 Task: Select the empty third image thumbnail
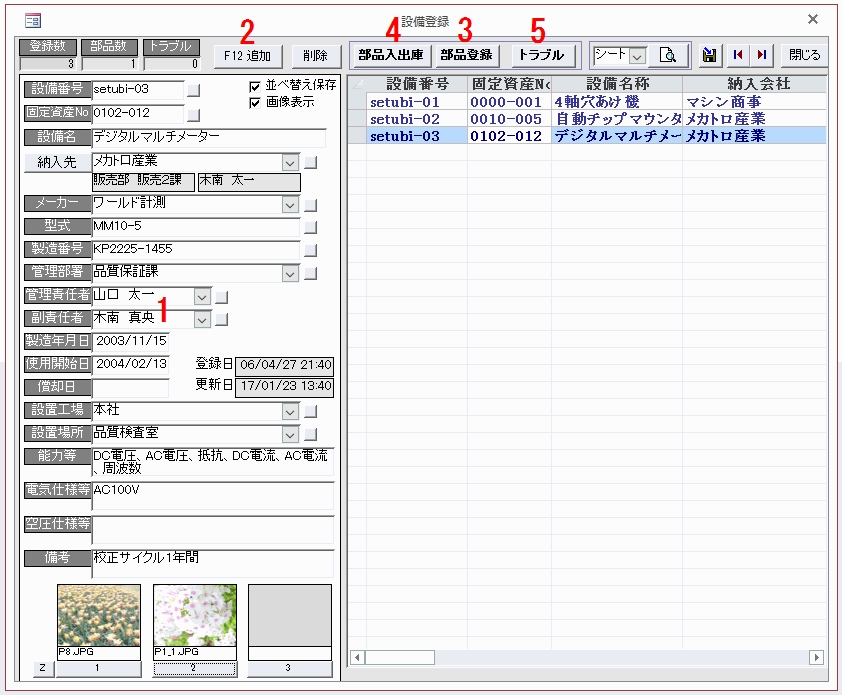pyautogui.click(x=290, y=616)
